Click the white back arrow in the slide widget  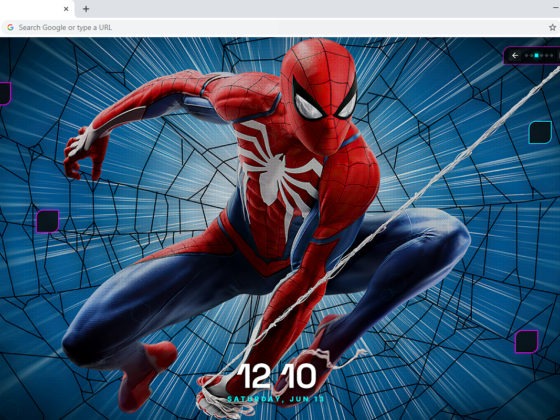515,55
